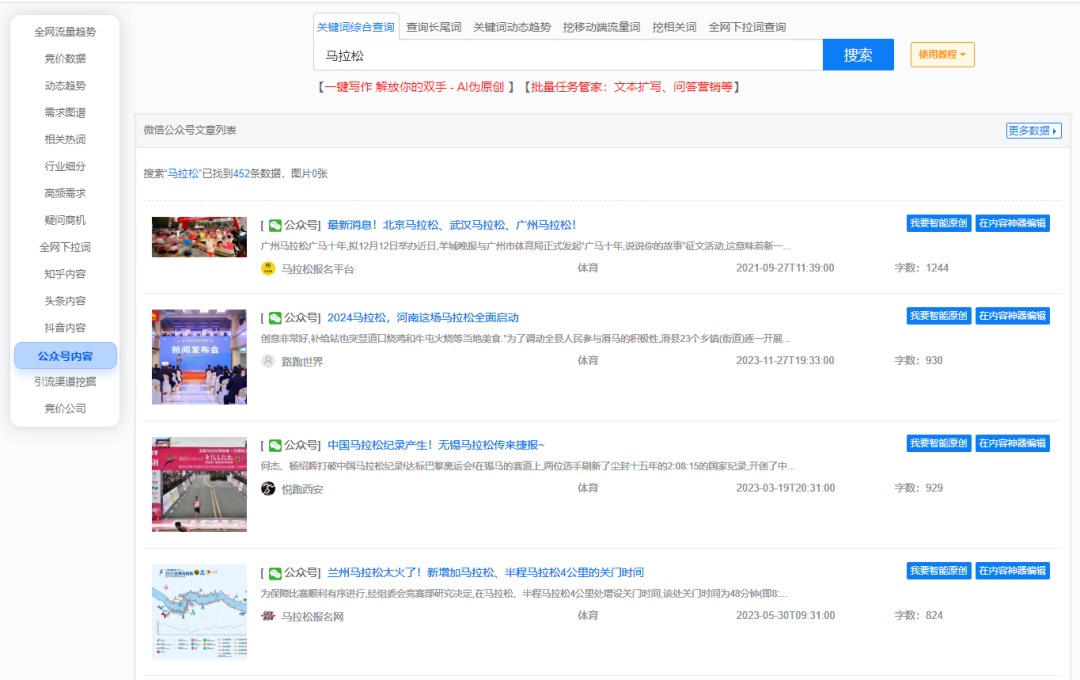Select 全网流量趋势 in the sidebar
This screenshot has width=1080, height=680.
[x=65, y=32]
